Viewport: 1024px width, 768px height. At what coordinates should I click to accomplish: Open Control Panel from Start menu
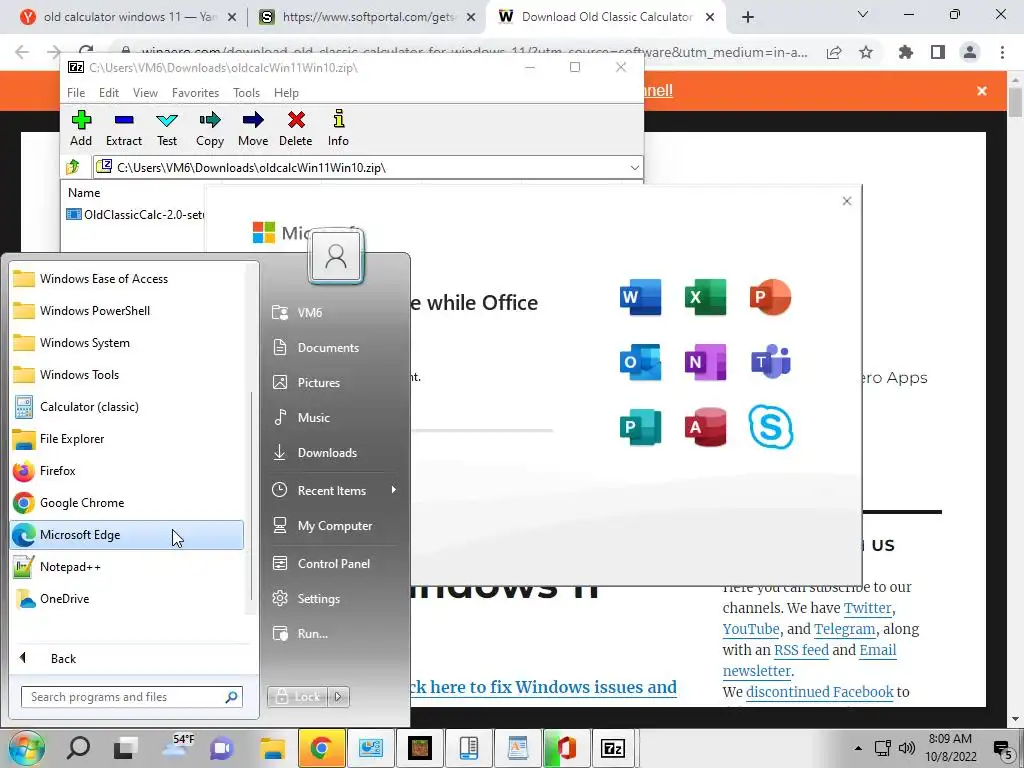(x=335, y=564)
